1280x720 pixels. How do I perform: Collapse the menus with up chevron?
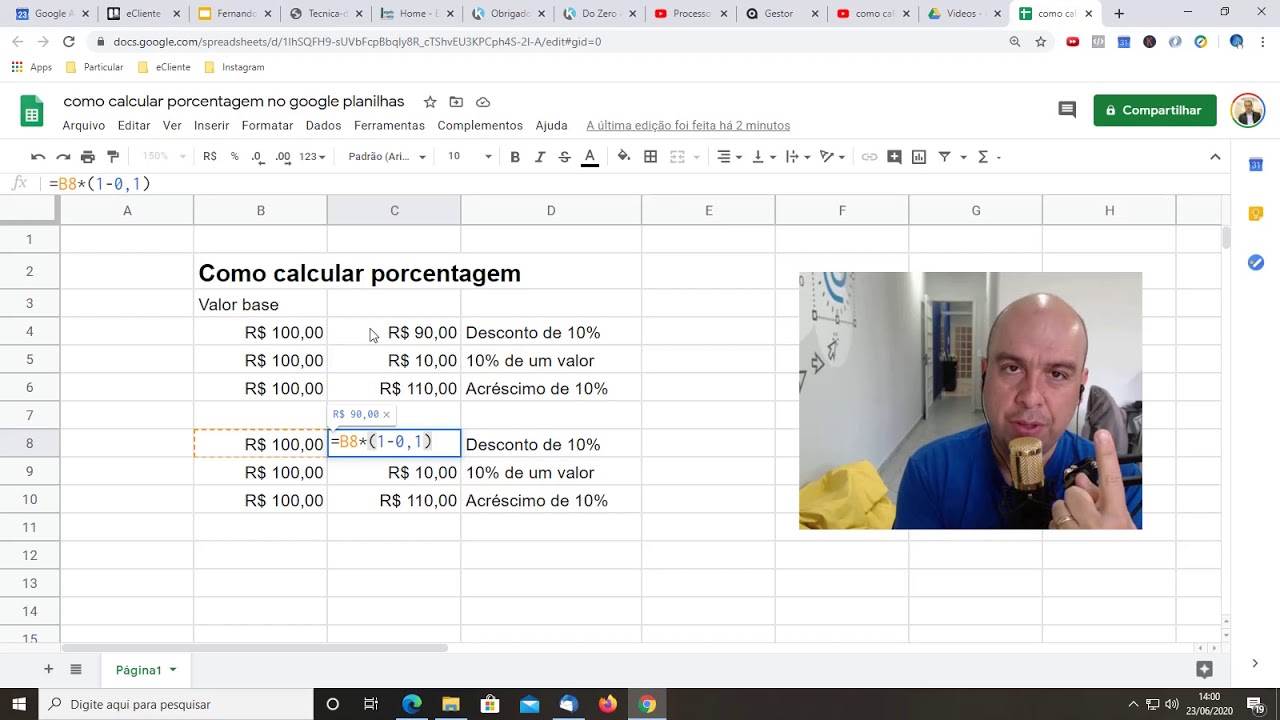[1215, 157]
